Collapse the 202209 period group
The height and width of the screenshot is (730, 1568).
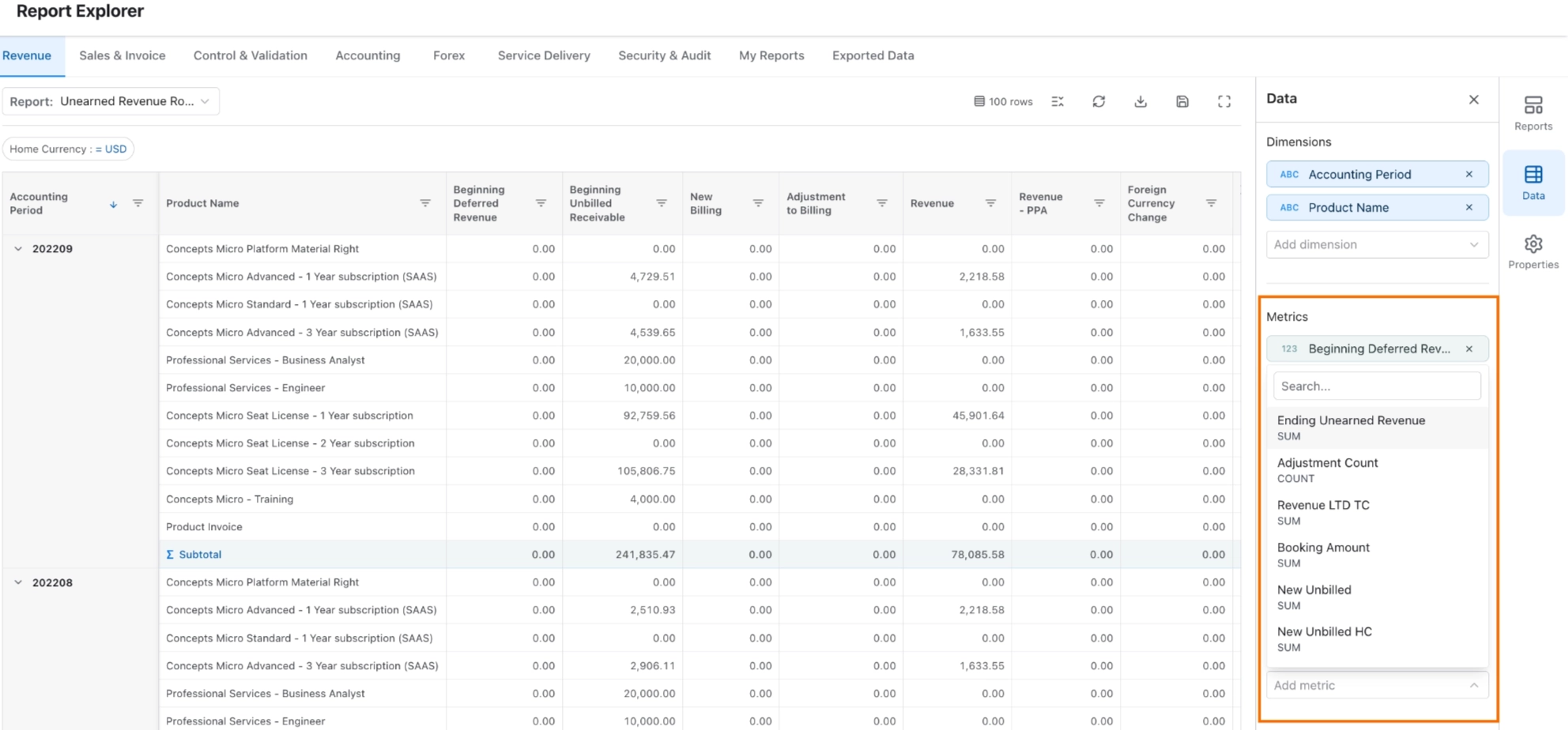point(18,248)
